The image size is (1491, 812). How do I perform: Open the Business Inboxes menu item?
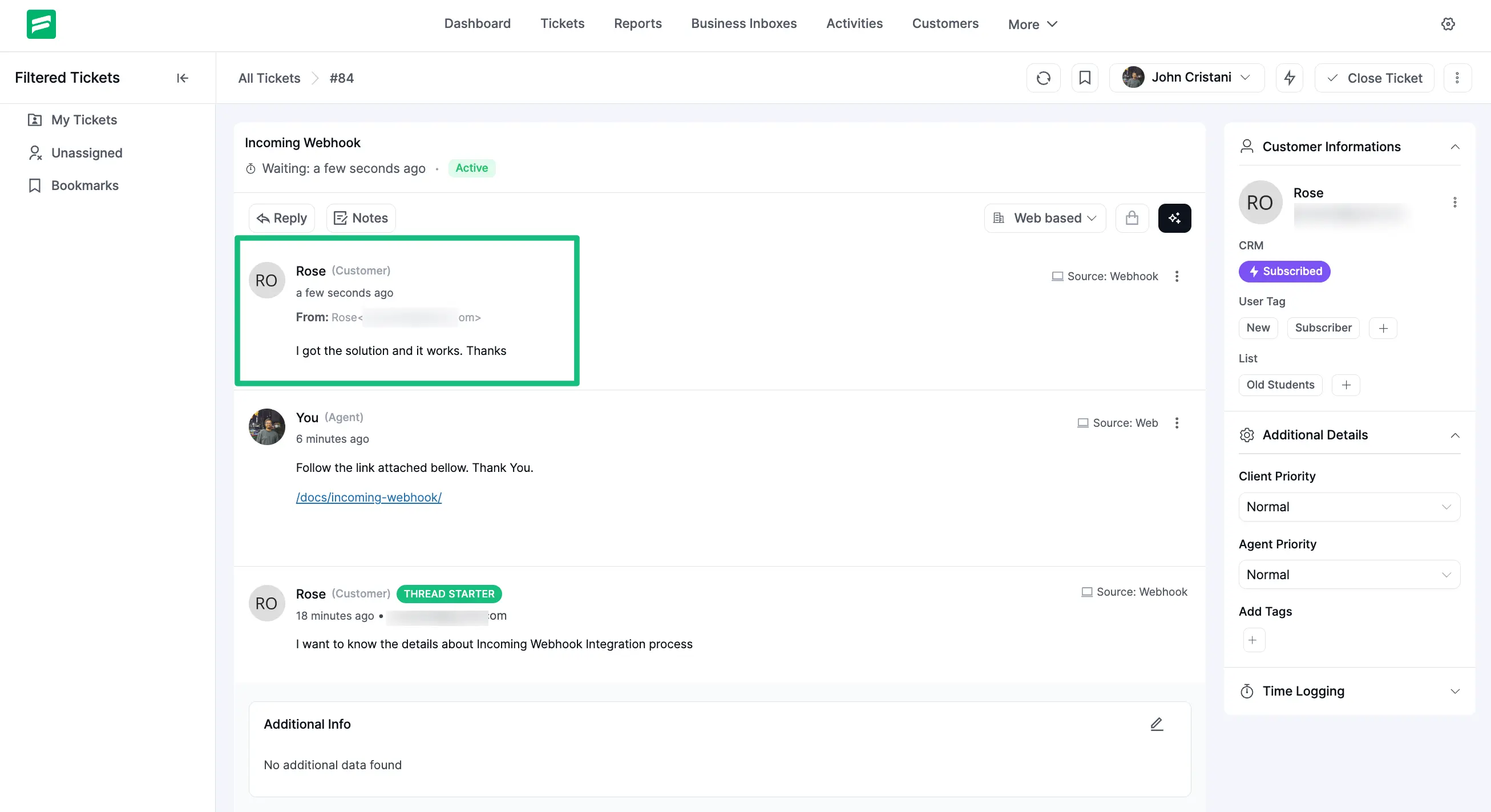743,24
